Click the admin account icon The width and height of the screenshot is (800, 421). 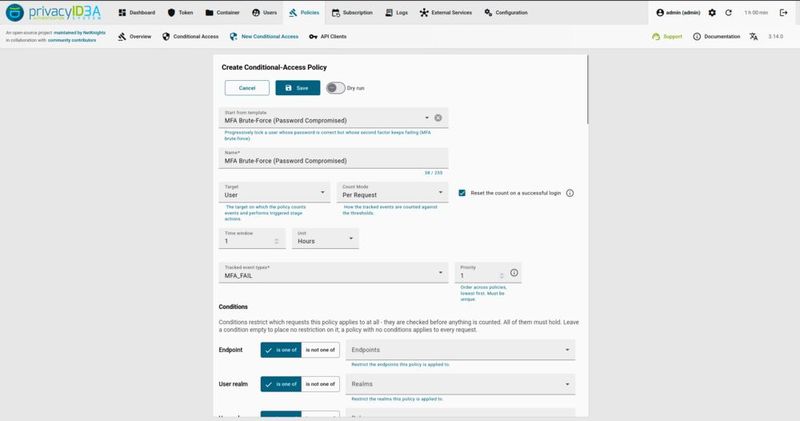tap(660, 13)
